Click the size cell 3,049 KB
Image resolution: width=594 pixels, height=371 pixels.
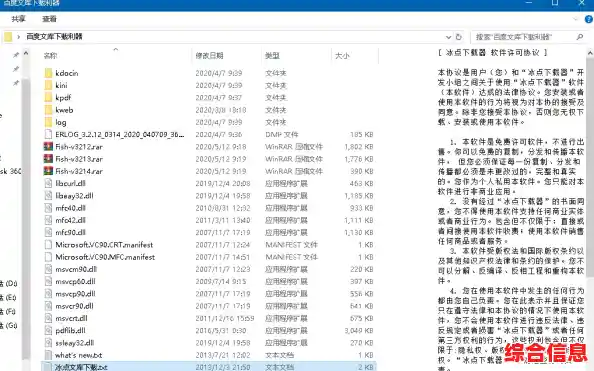(359, 330)
